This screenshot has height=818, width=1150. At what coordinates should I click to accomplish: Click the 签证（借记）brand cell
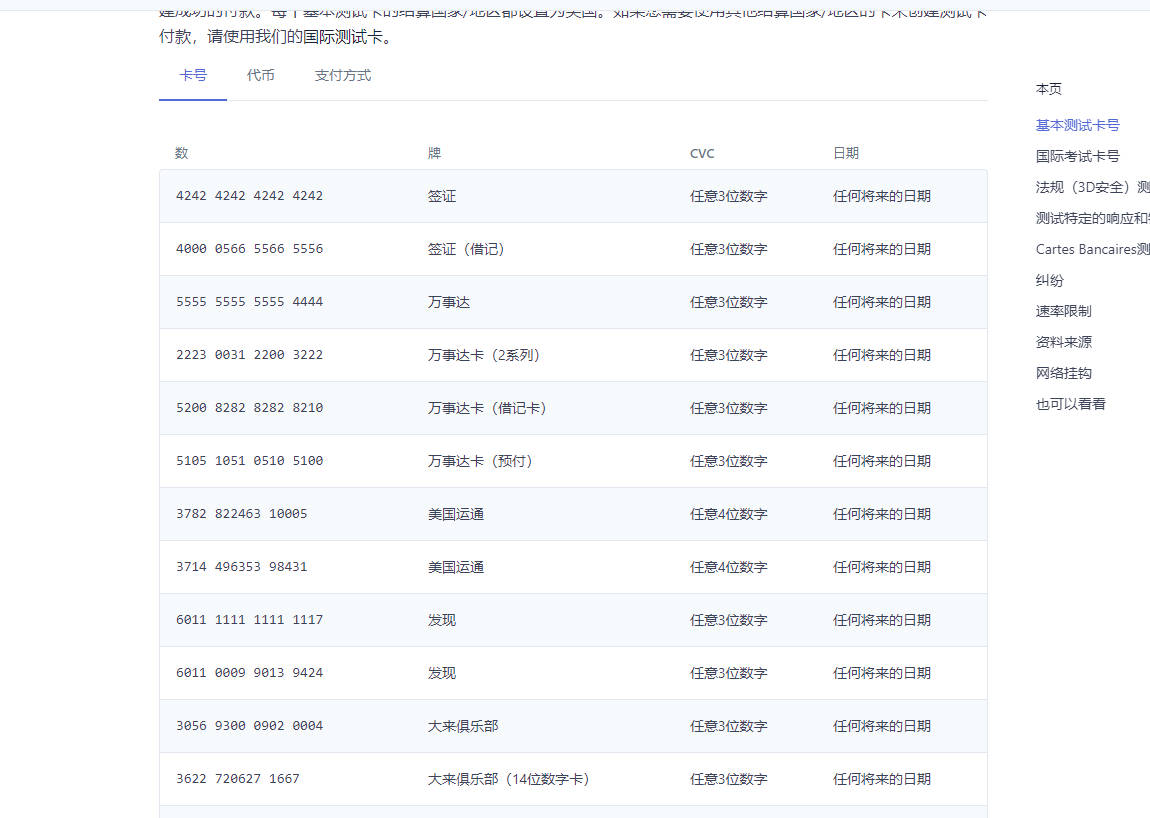tap(466, 249)
